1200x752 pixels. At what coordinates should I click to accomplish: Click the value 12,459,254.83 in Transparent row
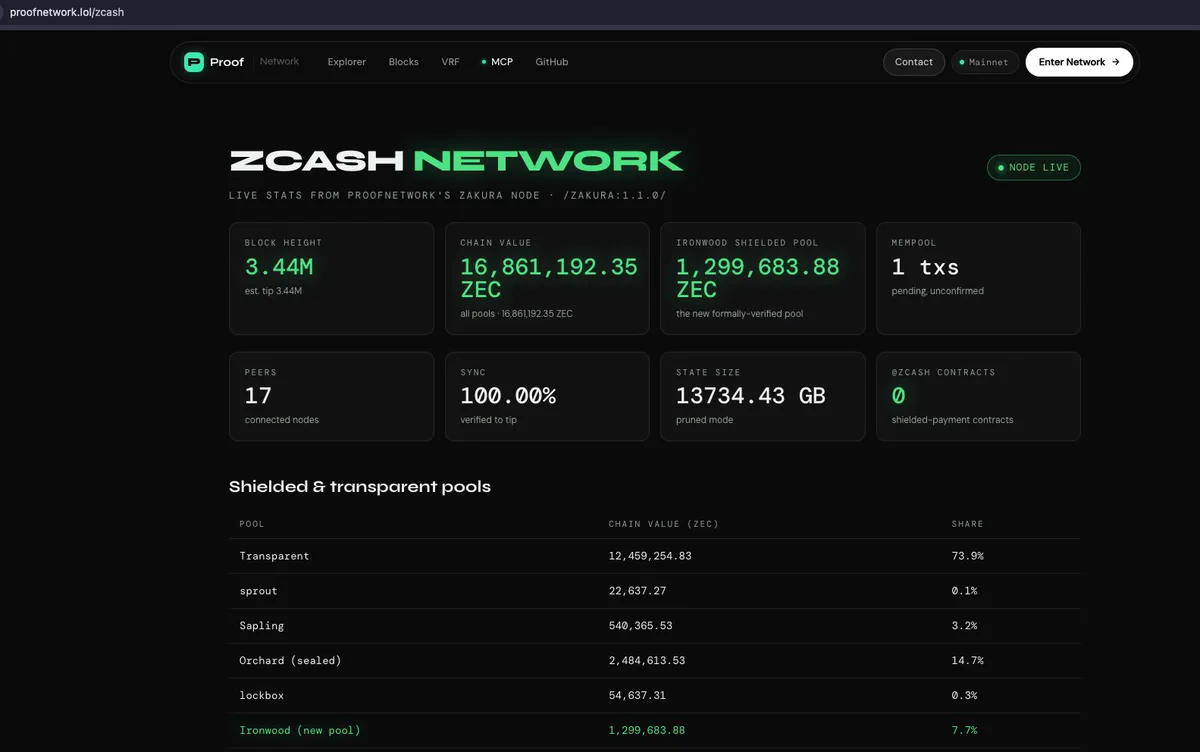[x=650, y=556]
